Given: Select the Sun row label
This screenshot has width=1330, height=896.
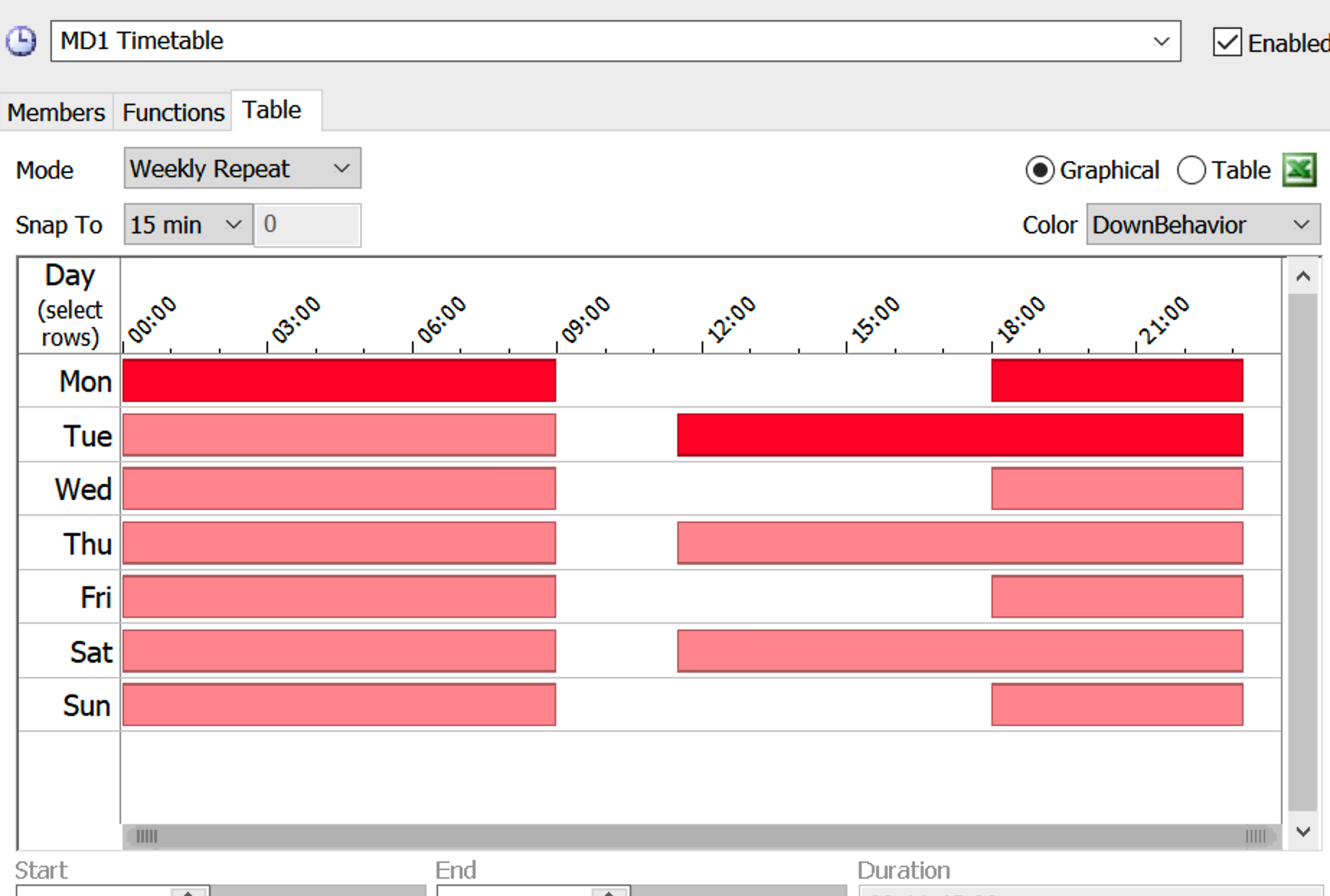Looking at the screenshot, I should pos(86,705).
